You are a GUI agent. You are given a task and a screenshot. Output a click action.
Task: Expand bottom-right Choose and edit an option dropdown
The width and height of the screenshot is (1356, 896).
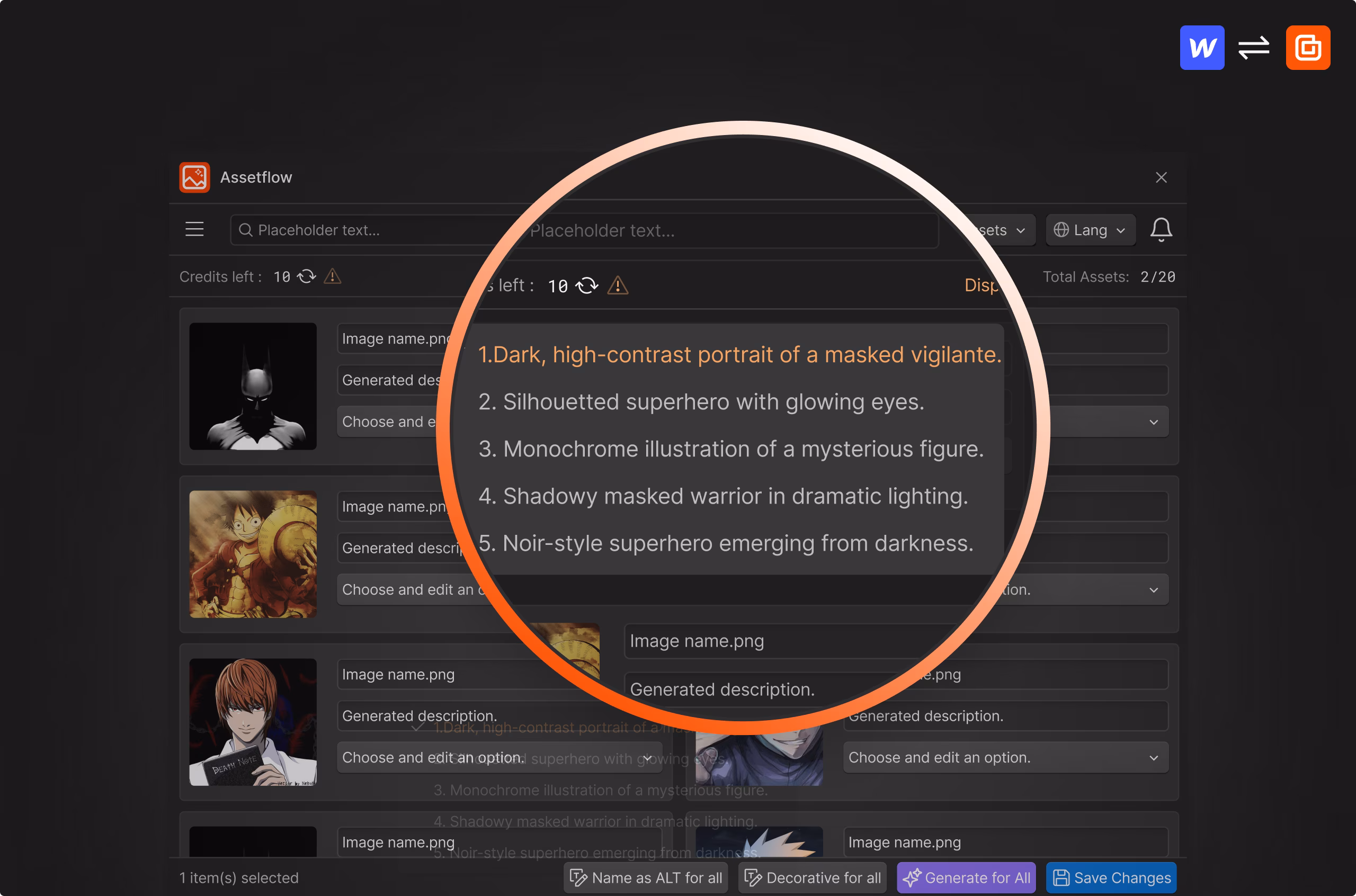[1006, 757]
